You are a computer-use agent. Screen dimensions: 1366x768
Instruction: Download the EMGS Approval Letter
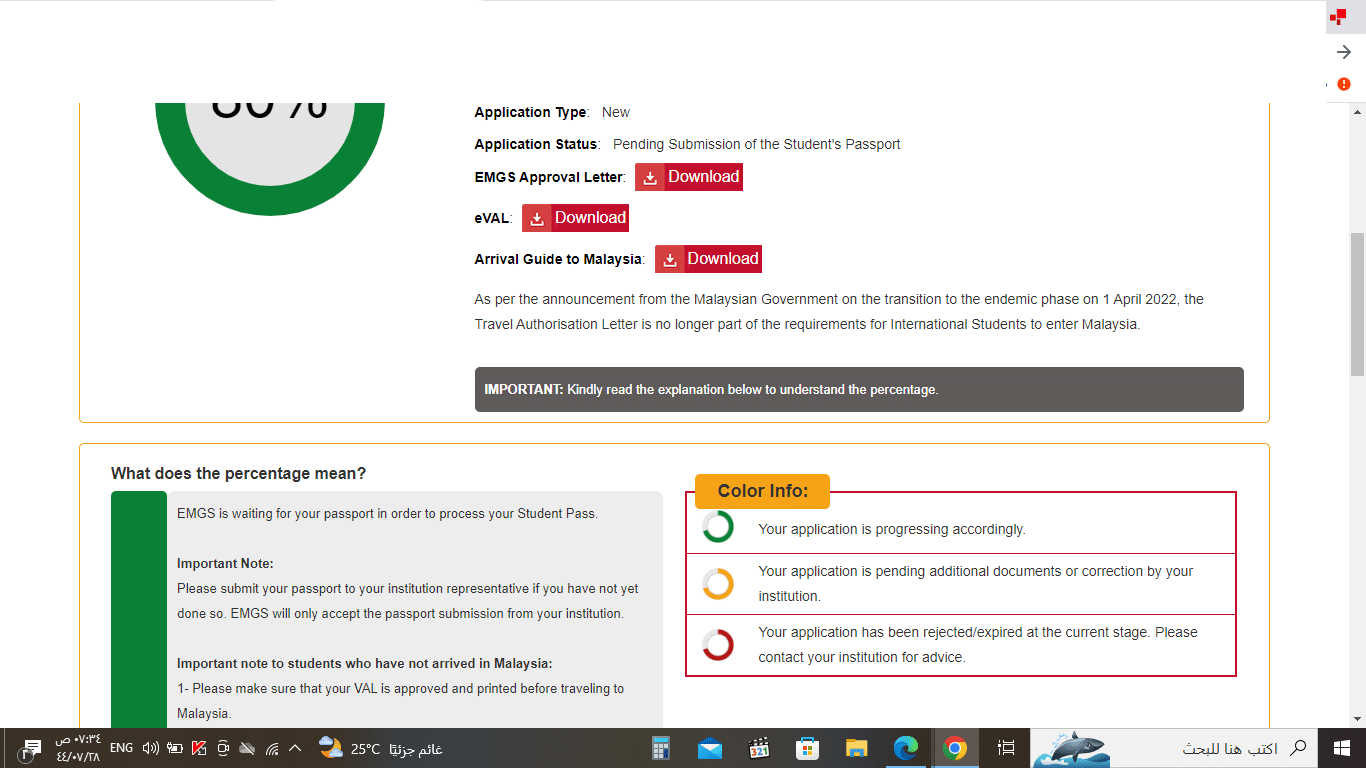[689, 177]
